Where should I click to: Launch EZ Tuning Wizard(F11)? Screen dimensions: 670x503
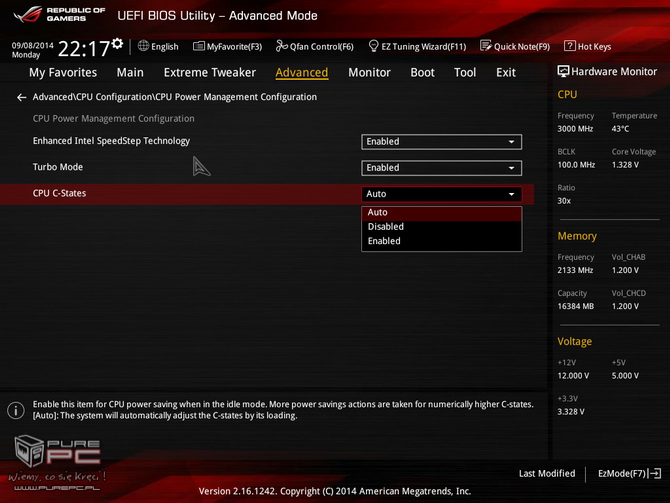(x=417, y=46)
